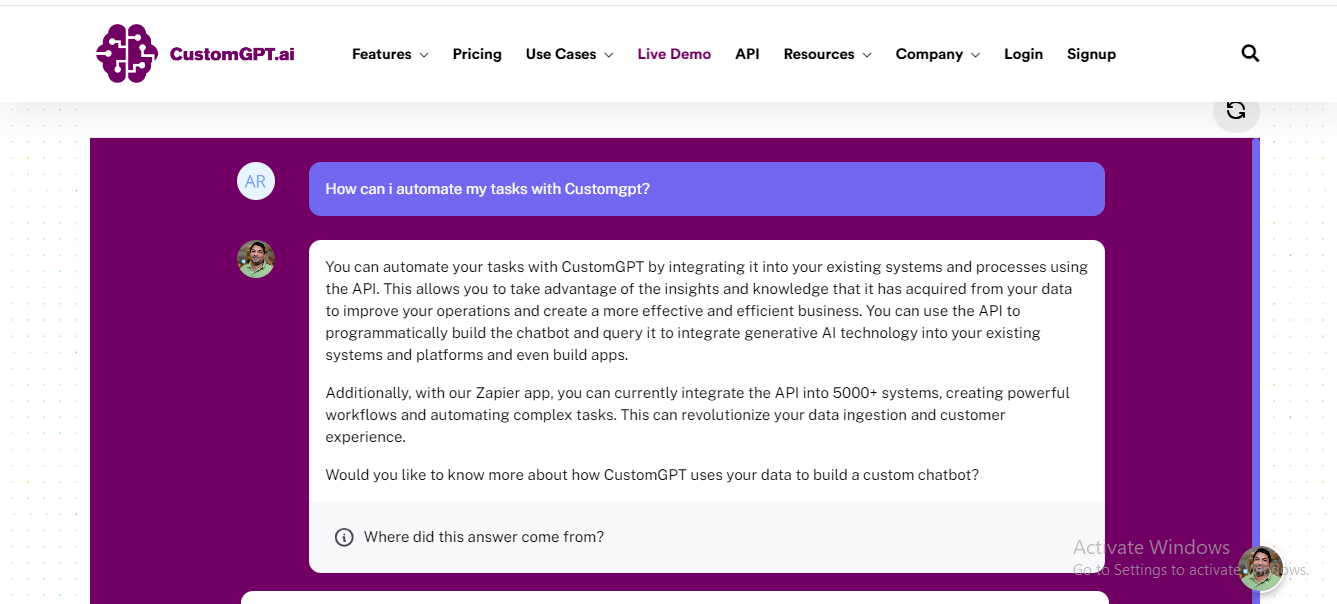Open the API menu link

747,54
